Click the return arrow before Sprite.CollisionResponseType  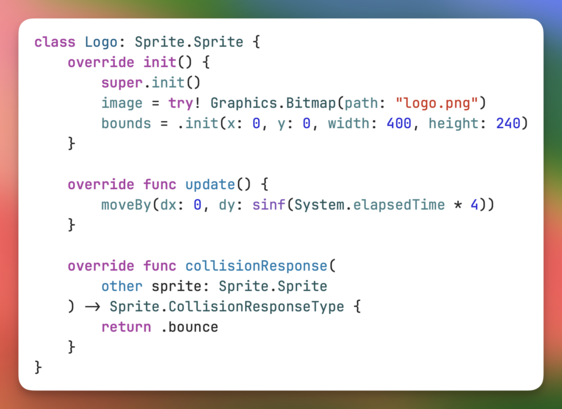pos(92,307)
